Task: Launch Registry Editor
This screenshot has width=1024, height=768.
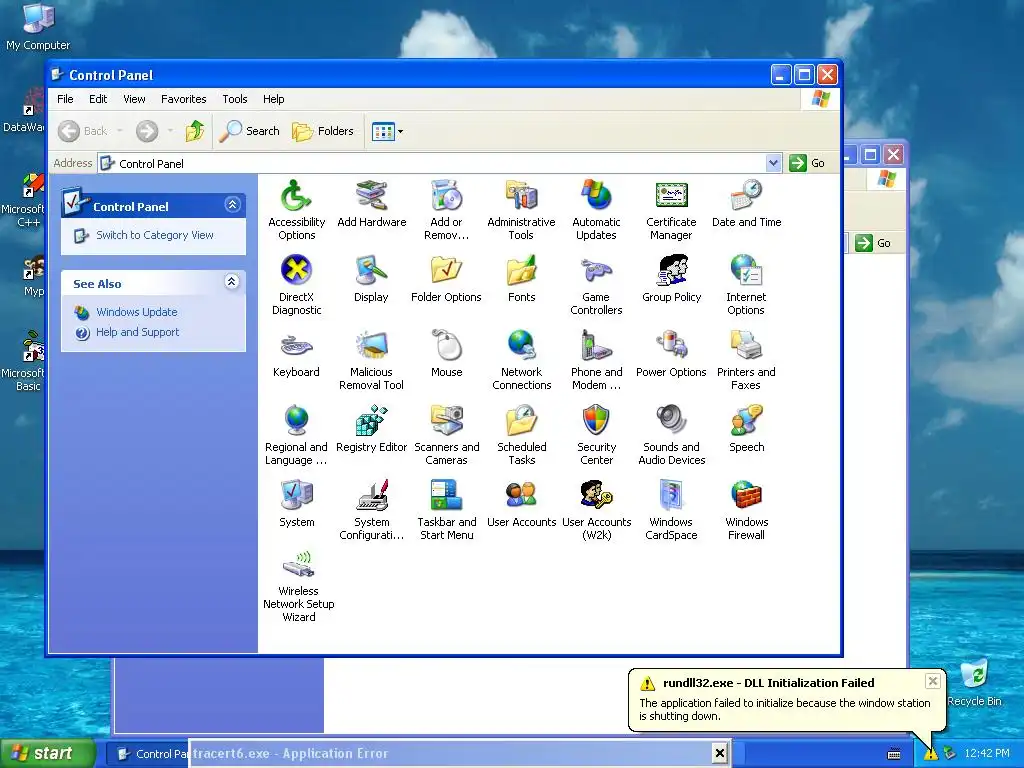Action: [x=372, y=429]
